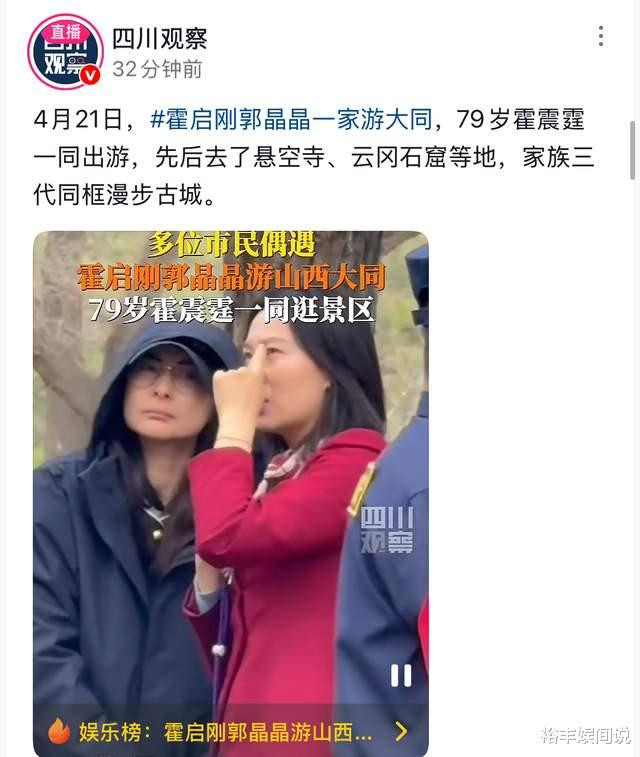Image resolution: width=640 pixels, height=757 pixels.
Task: Tap the flame icon on 娱乐榜 banner
Action: (x=59, y=731)
